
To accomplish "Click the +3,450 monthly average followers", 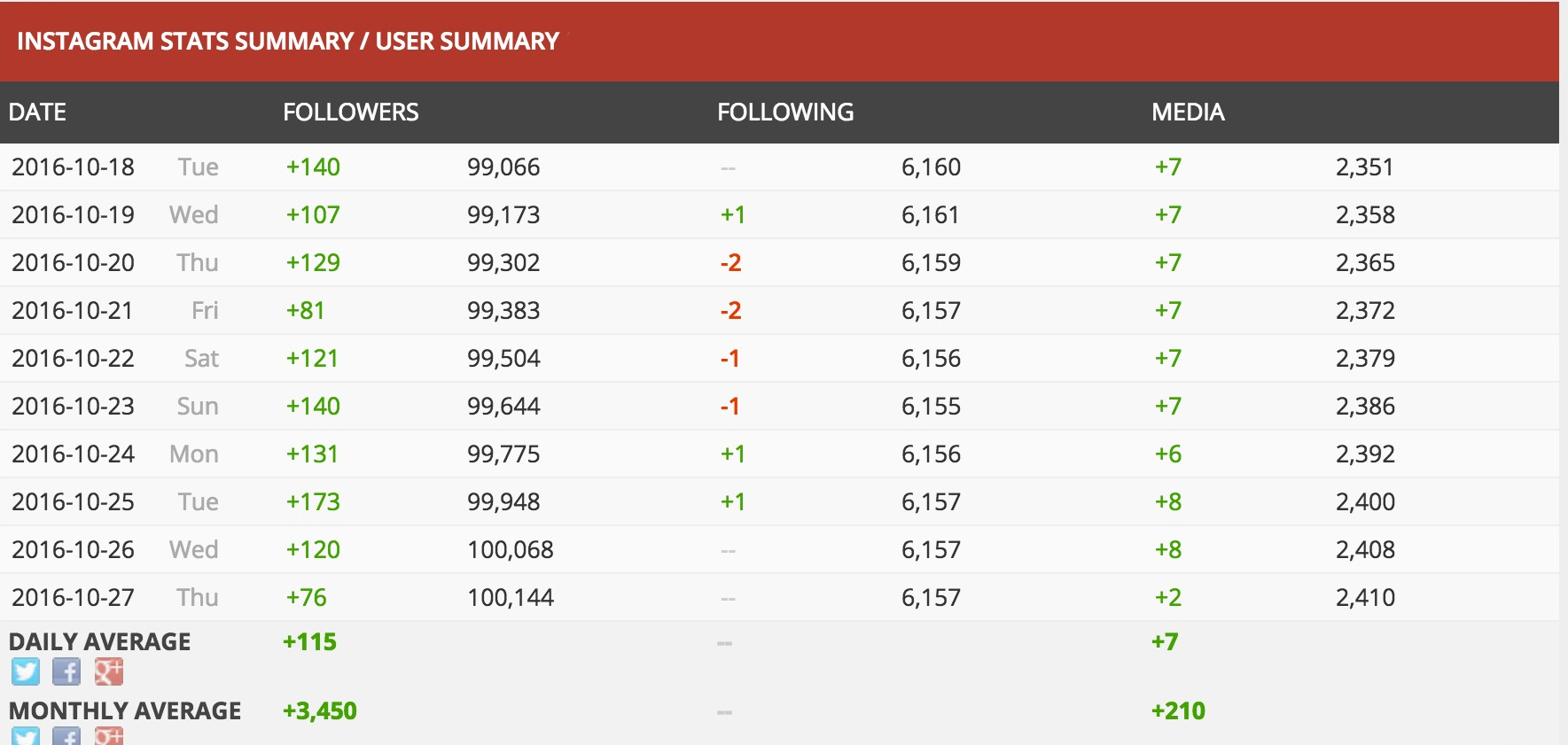I will tap(320, 711).
